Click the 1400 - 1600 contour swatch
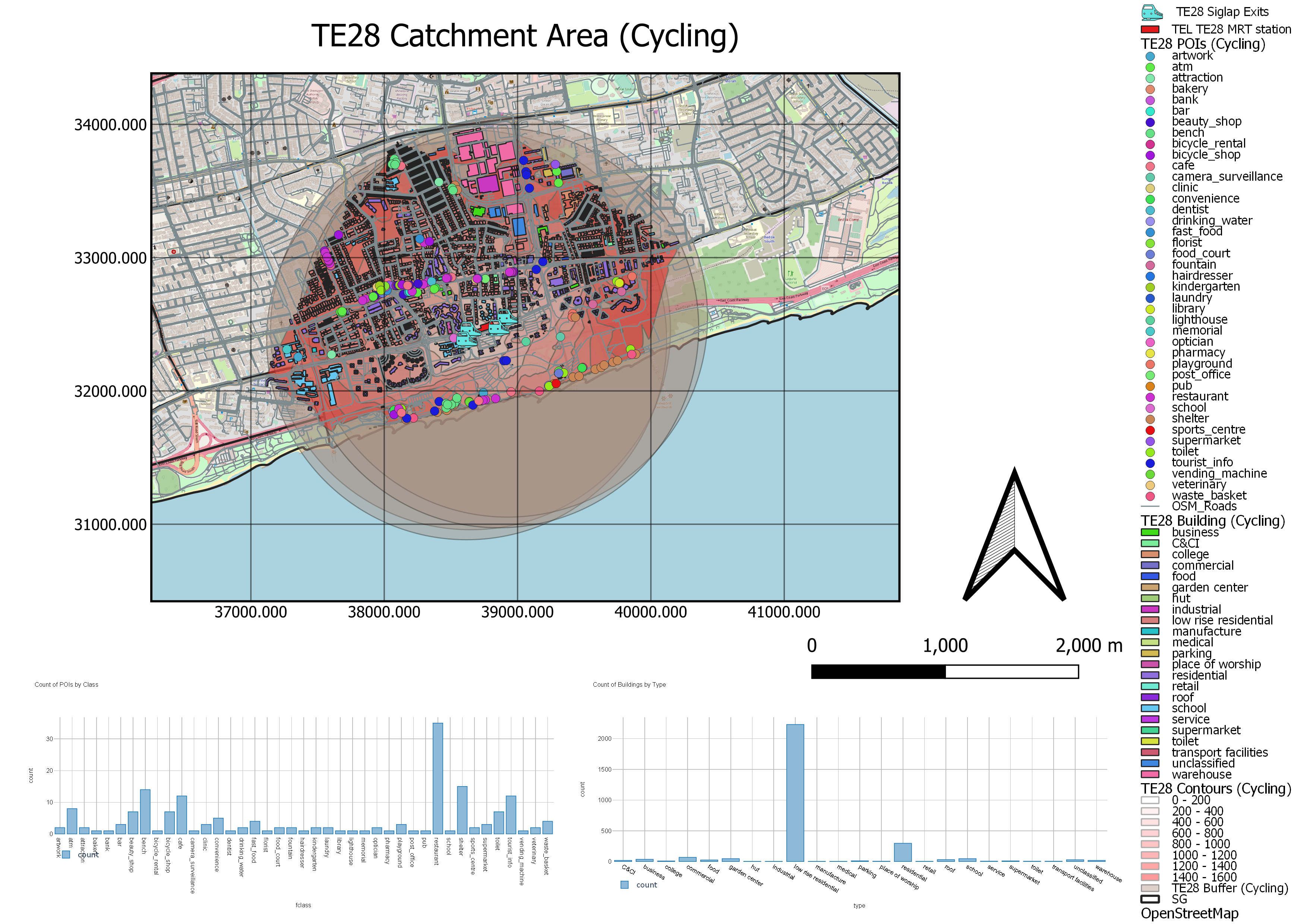The height and width of the screenshot is (924, 1307). [1150, 877]
